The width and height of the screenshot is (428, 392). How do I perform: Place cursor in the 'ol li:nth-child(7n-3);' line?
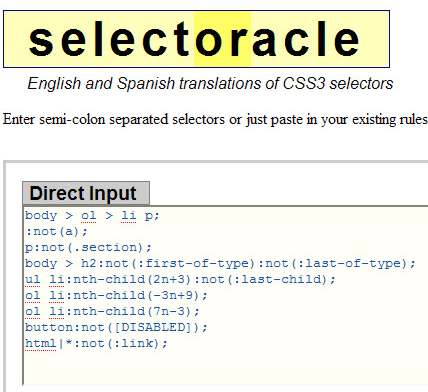(x=112, y=311)
